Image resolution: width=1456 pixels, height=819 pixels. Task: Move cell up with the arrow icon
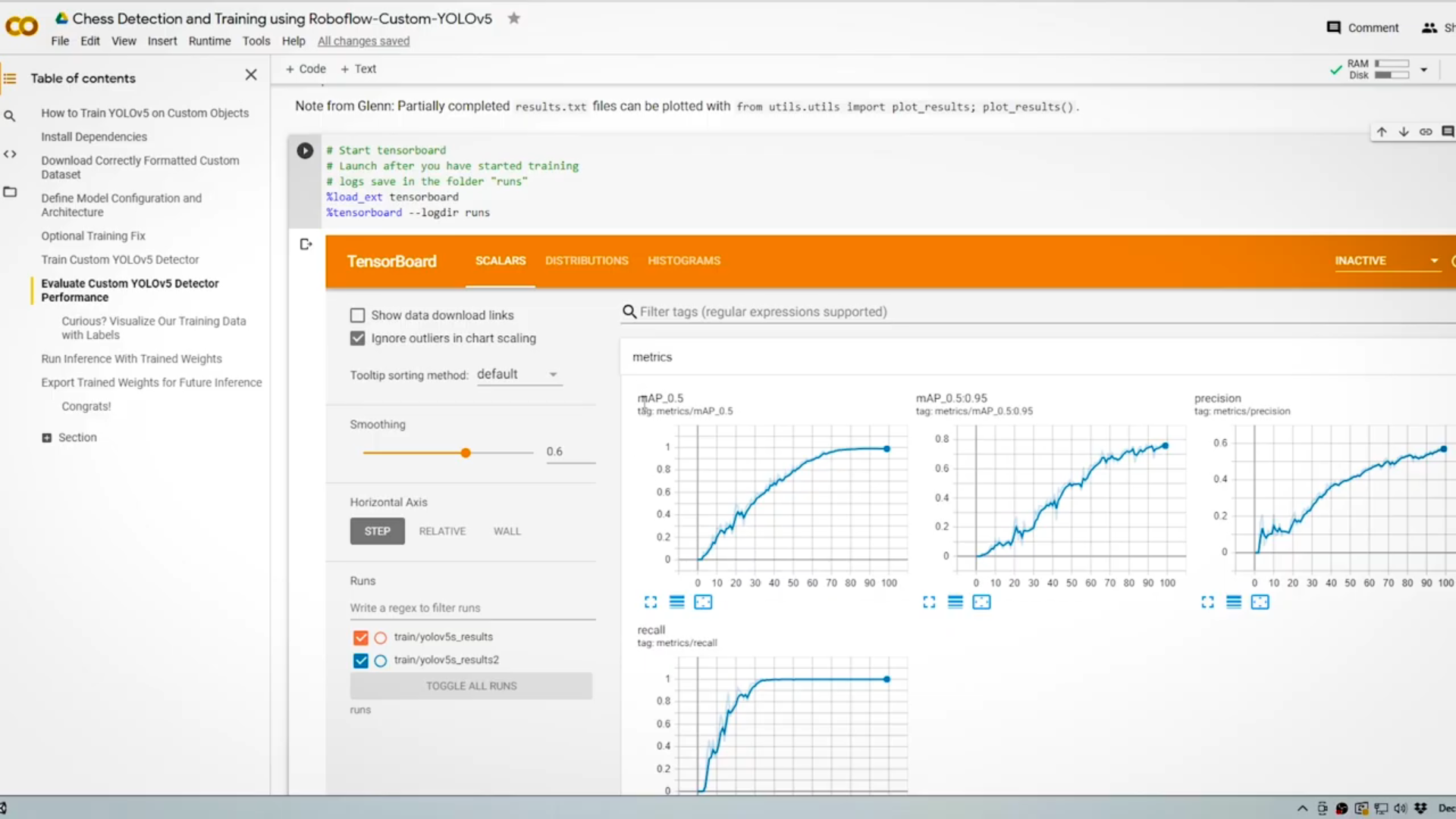point(1382,132)
